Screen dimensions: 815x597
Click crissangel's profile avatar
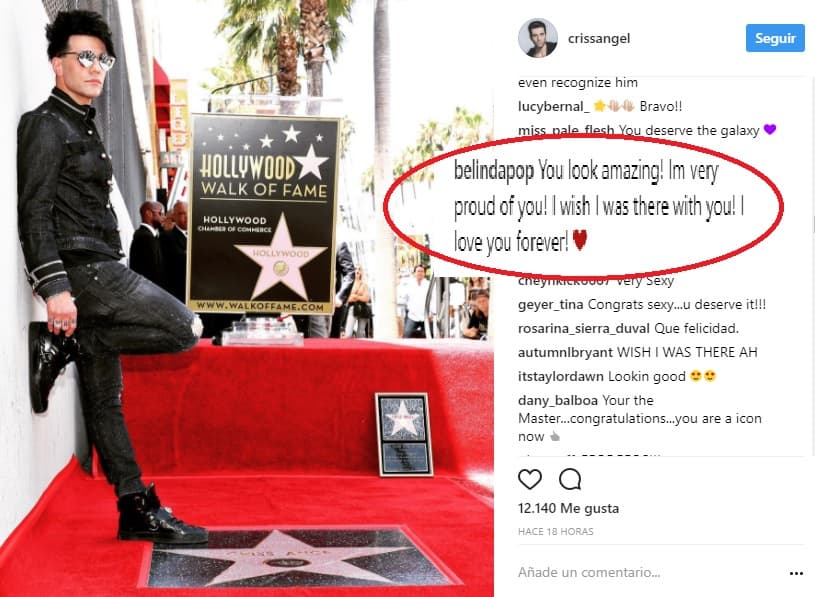point(537,38)
